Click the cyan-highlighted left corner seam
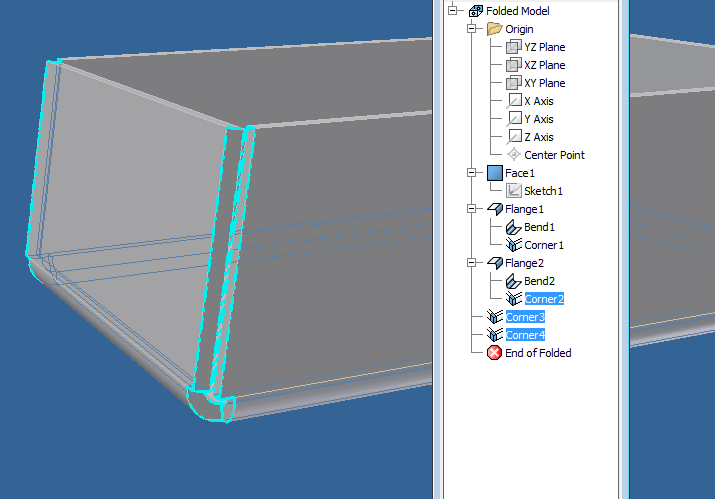The height and width of the screenshot is (499, 715). coord(42,160)
